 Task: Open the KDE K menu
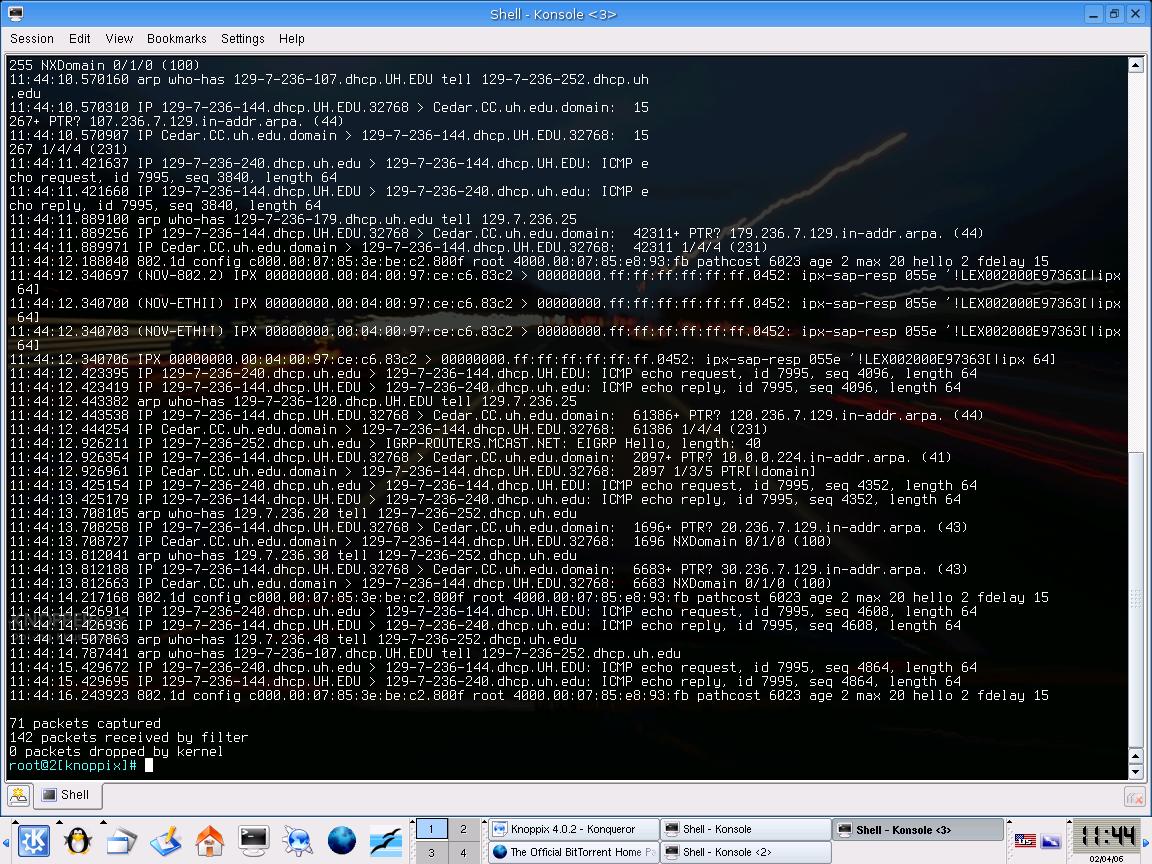coord(33,840)
